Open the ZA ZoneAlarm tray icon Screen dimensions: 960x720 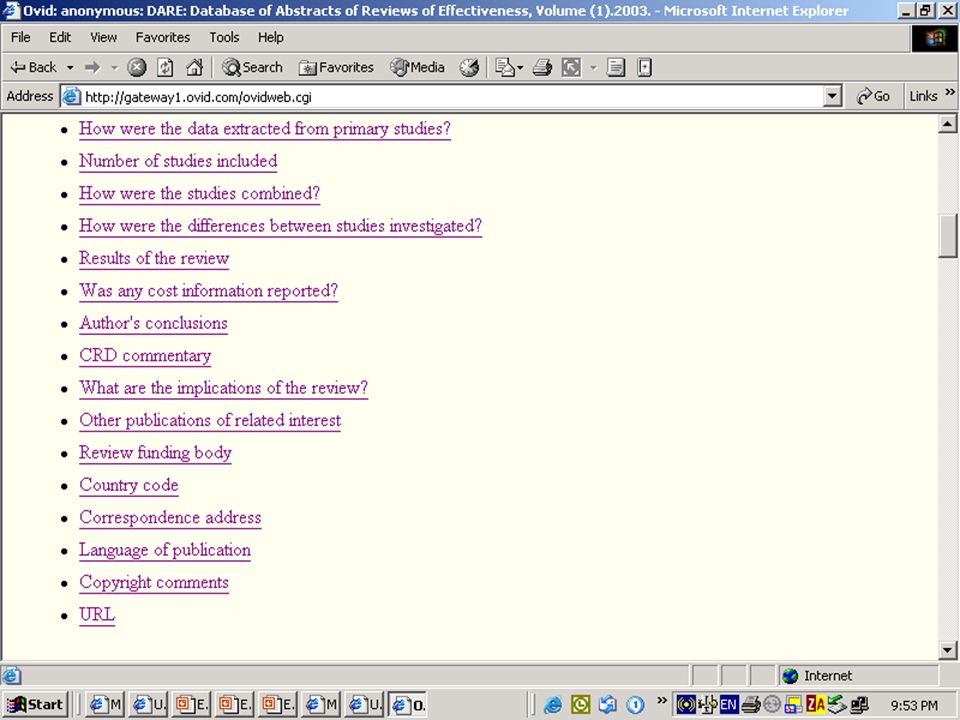[815, 705]
